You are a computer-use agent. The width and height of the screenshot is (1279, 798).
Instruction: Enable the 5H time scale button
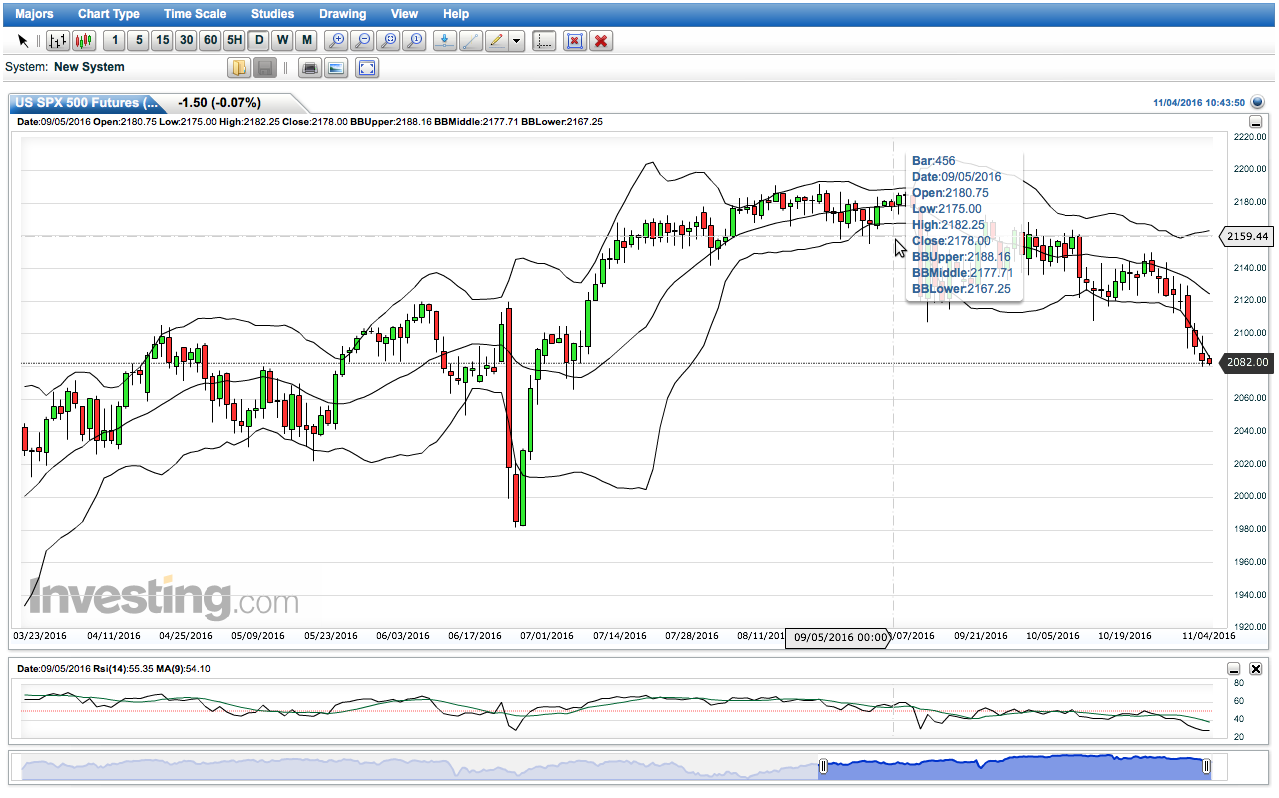[x=233, y=41]
